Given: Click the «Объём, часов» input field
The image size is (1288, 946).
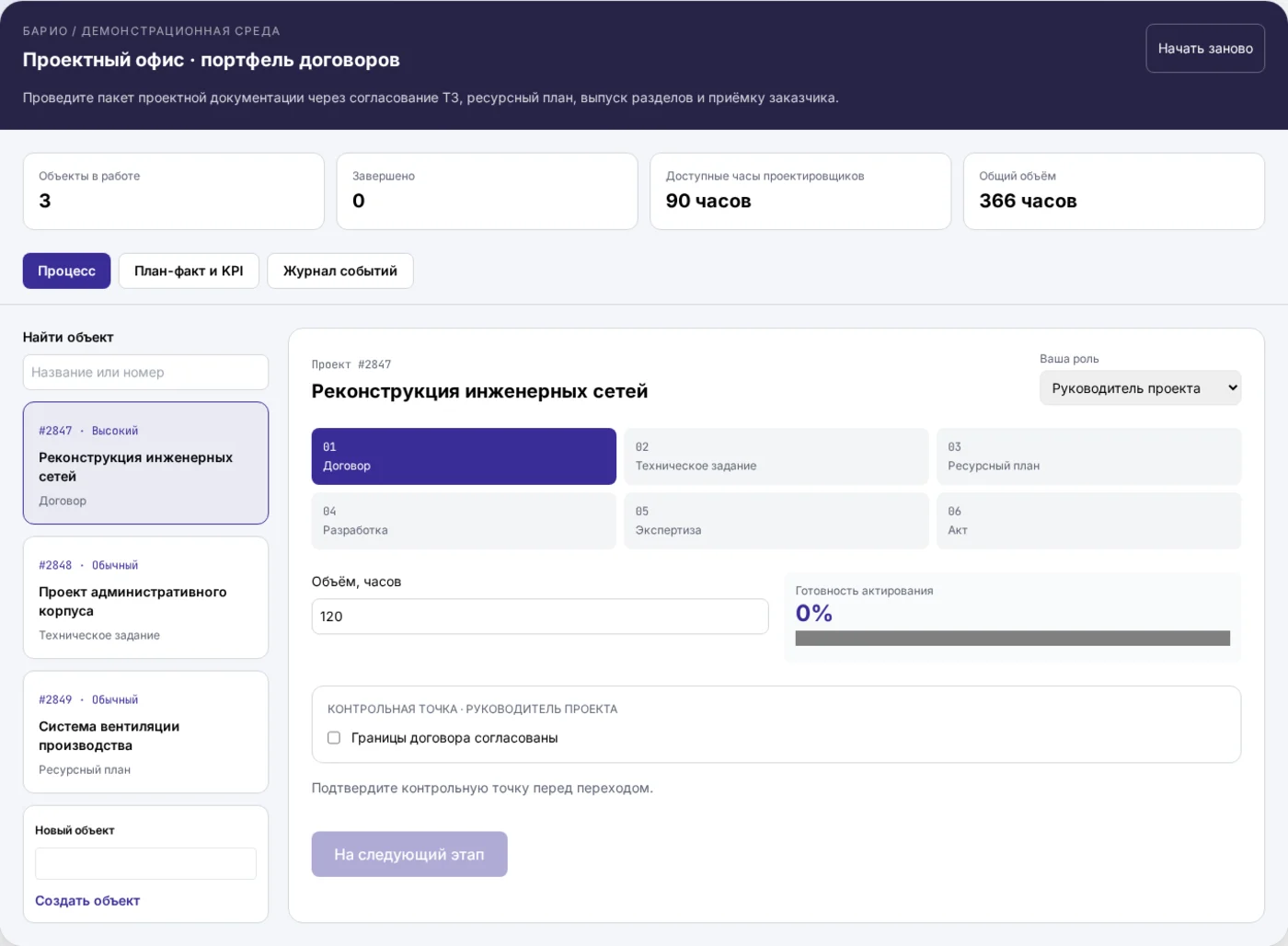Looking at the screenshot, I should (x=540, y=617).
